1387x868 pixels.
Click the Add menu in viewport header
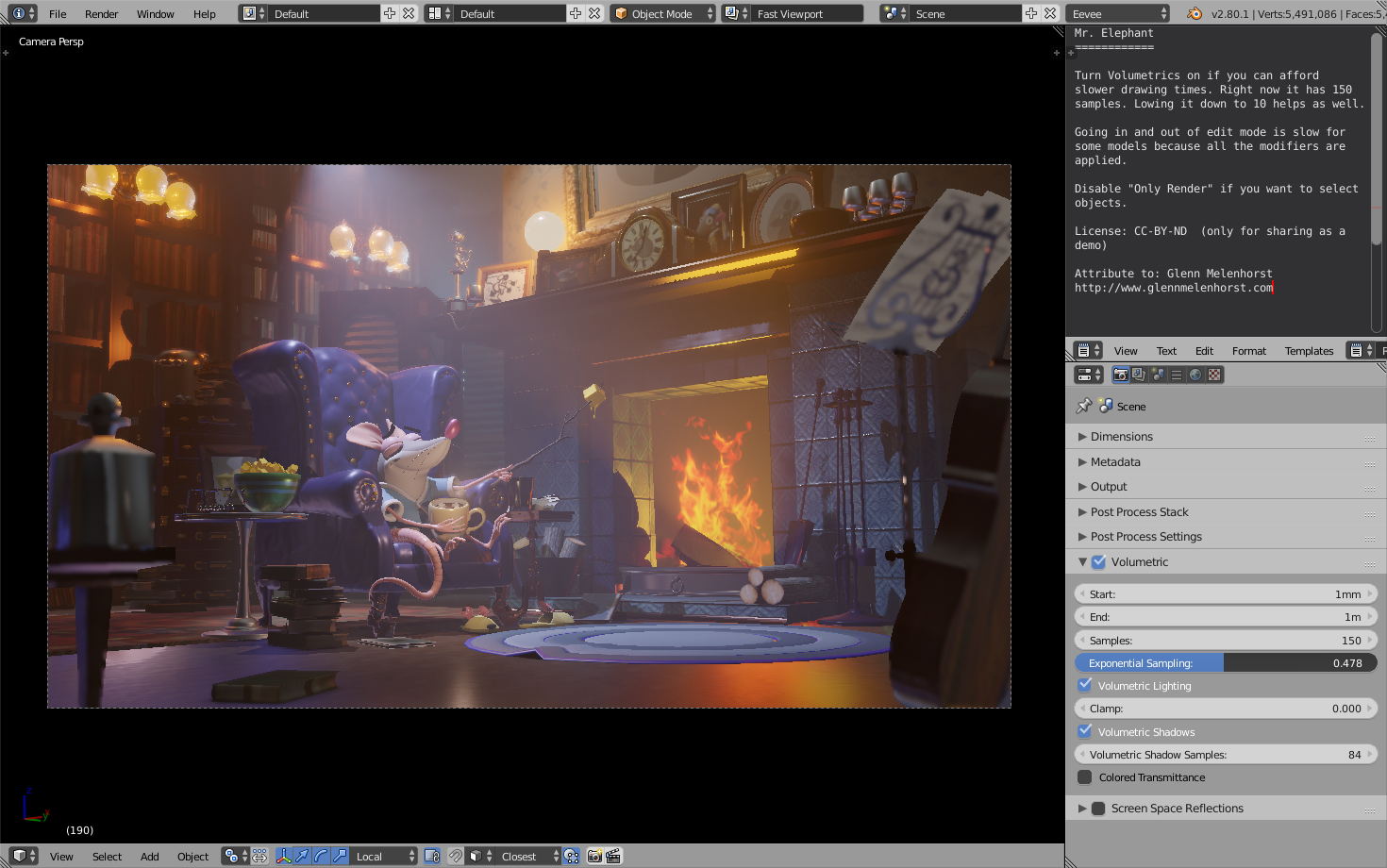coord(149,857)
